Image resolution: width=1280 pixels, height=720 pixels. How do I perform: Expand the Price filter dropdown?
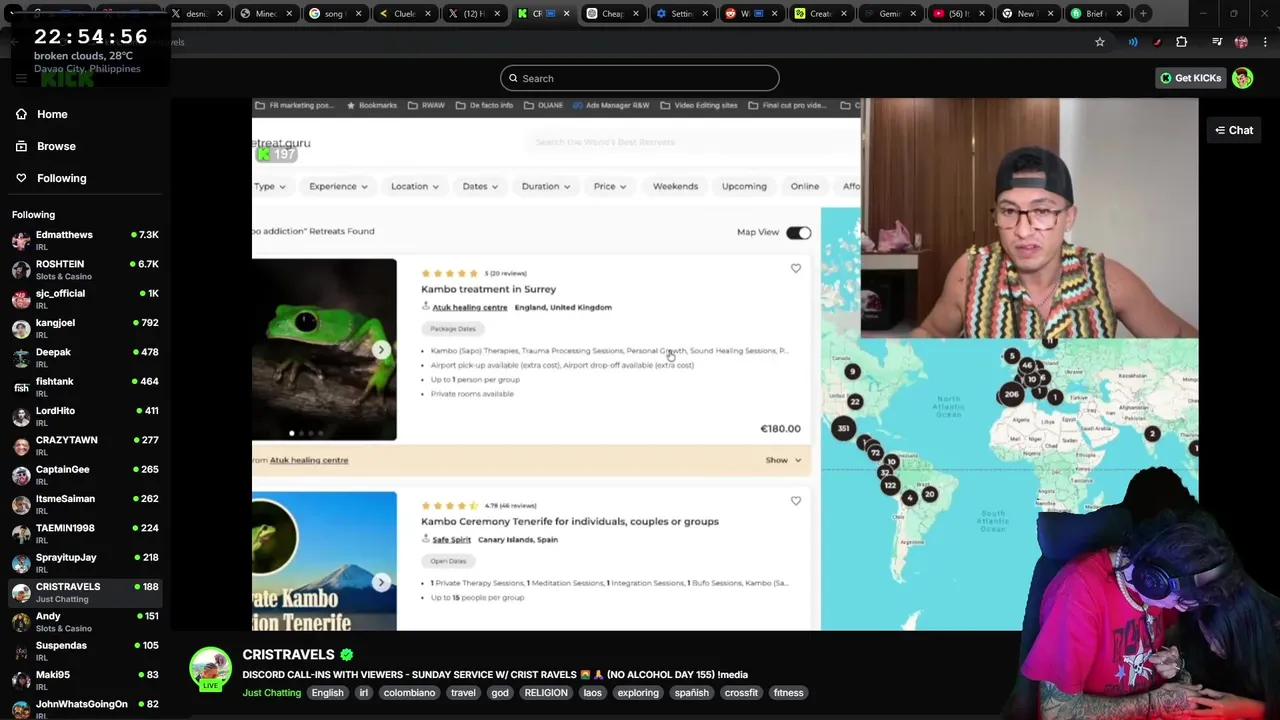610,186
